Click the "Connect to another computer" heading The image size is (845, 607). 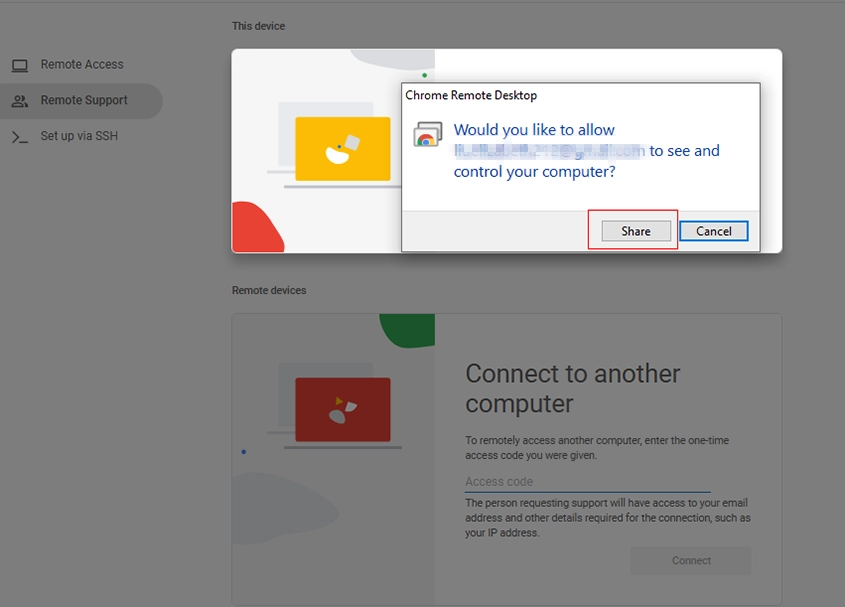[x=572, y=389]
